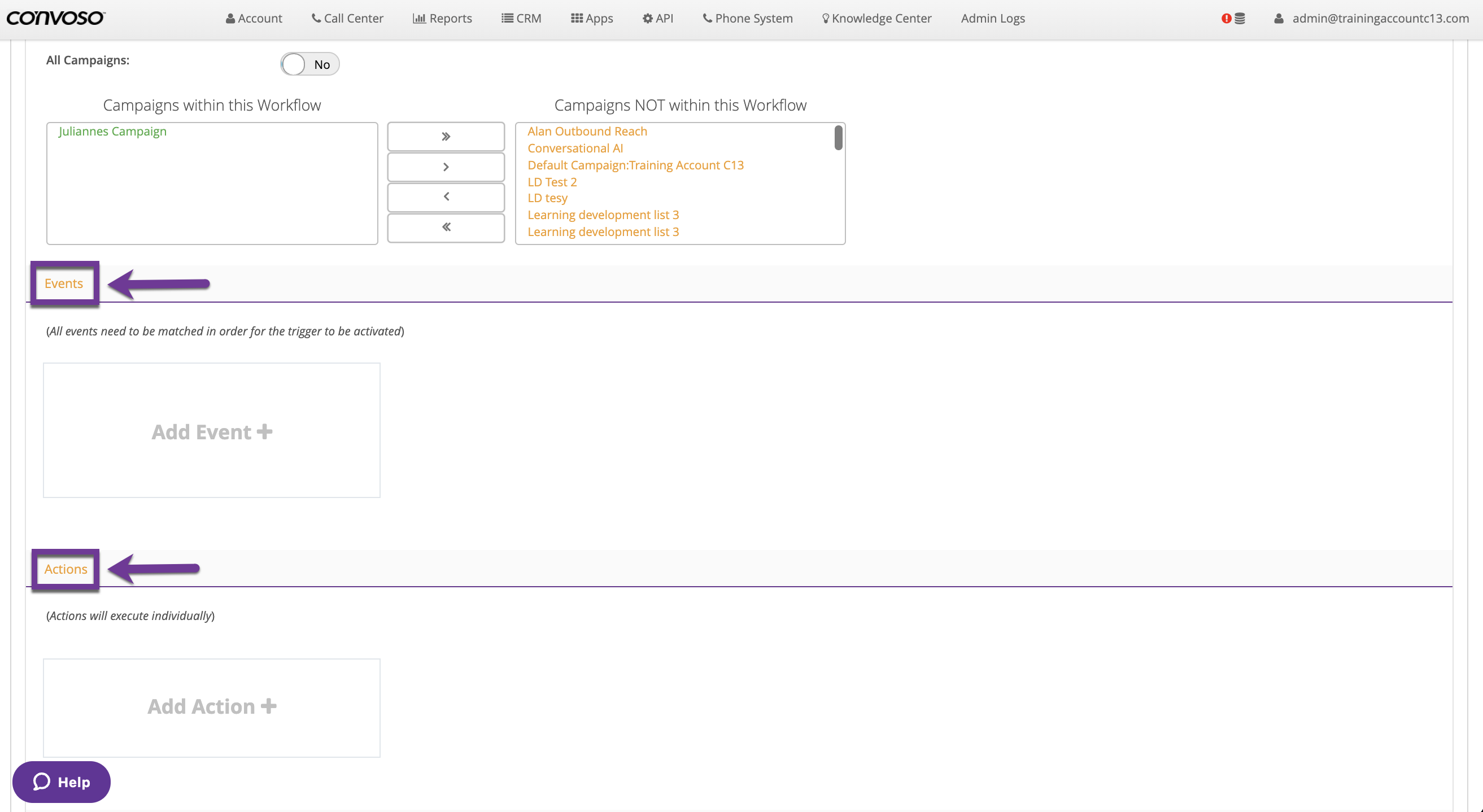
Task: Open the Reports menu
Action: pos(442,19)
